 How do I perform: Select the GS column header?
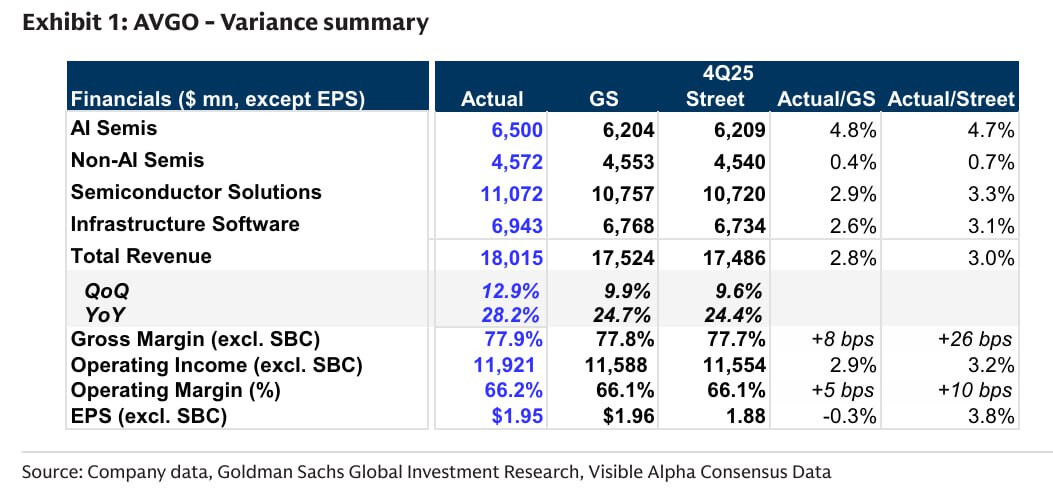(x=603, y=99)
